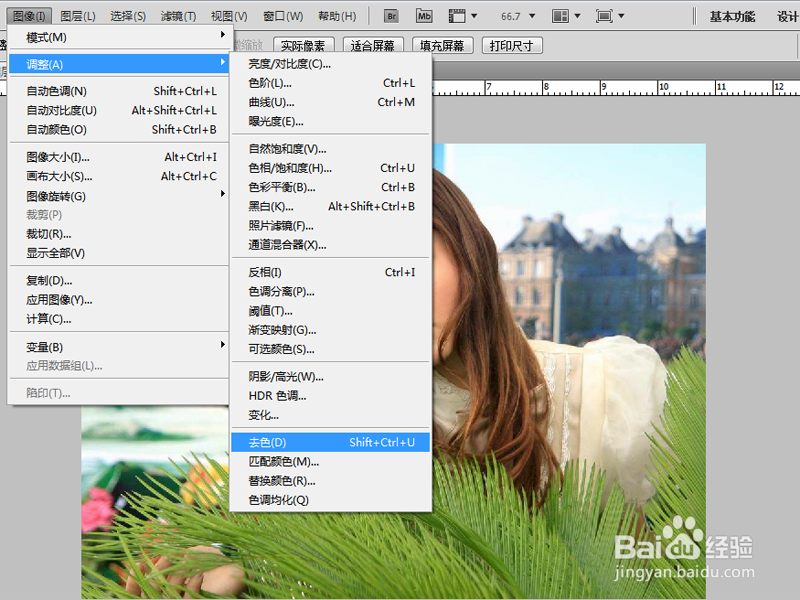This screenshot has width=800, height=600.
Task: Open 阈值(T)... adjustment
Action: point(331,311)
